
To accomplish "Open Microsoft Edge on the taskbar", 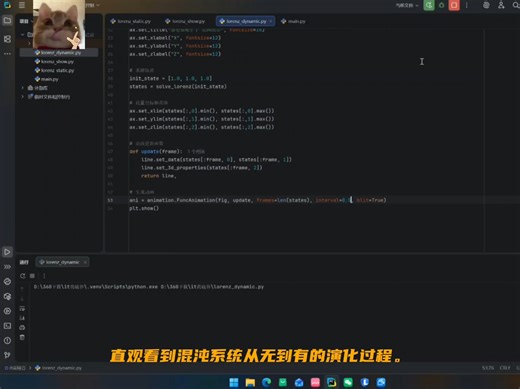I will pyautogui.click(x=266, y=382).
